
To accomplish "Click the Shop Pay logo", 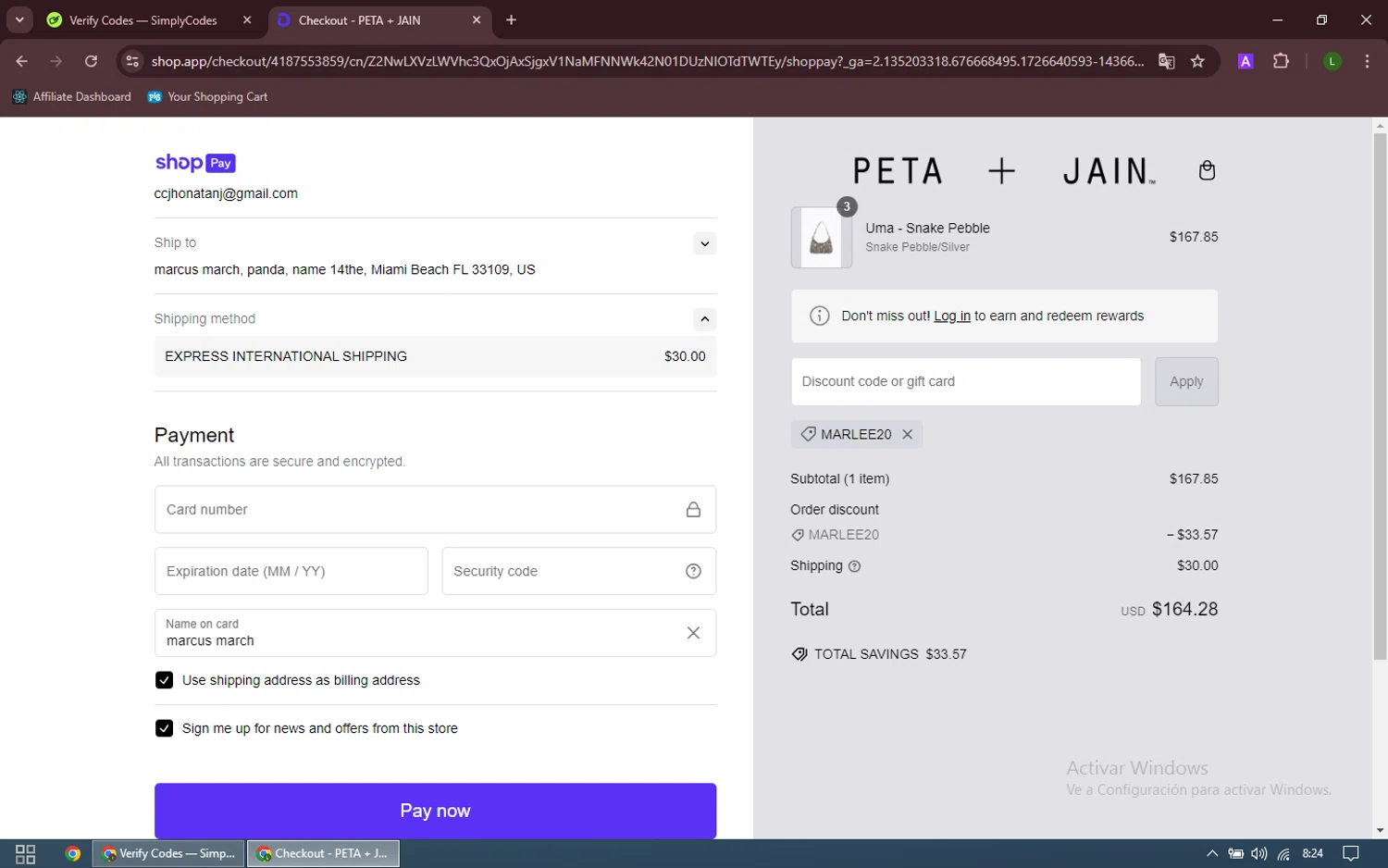I will click(x=195, y=163).
